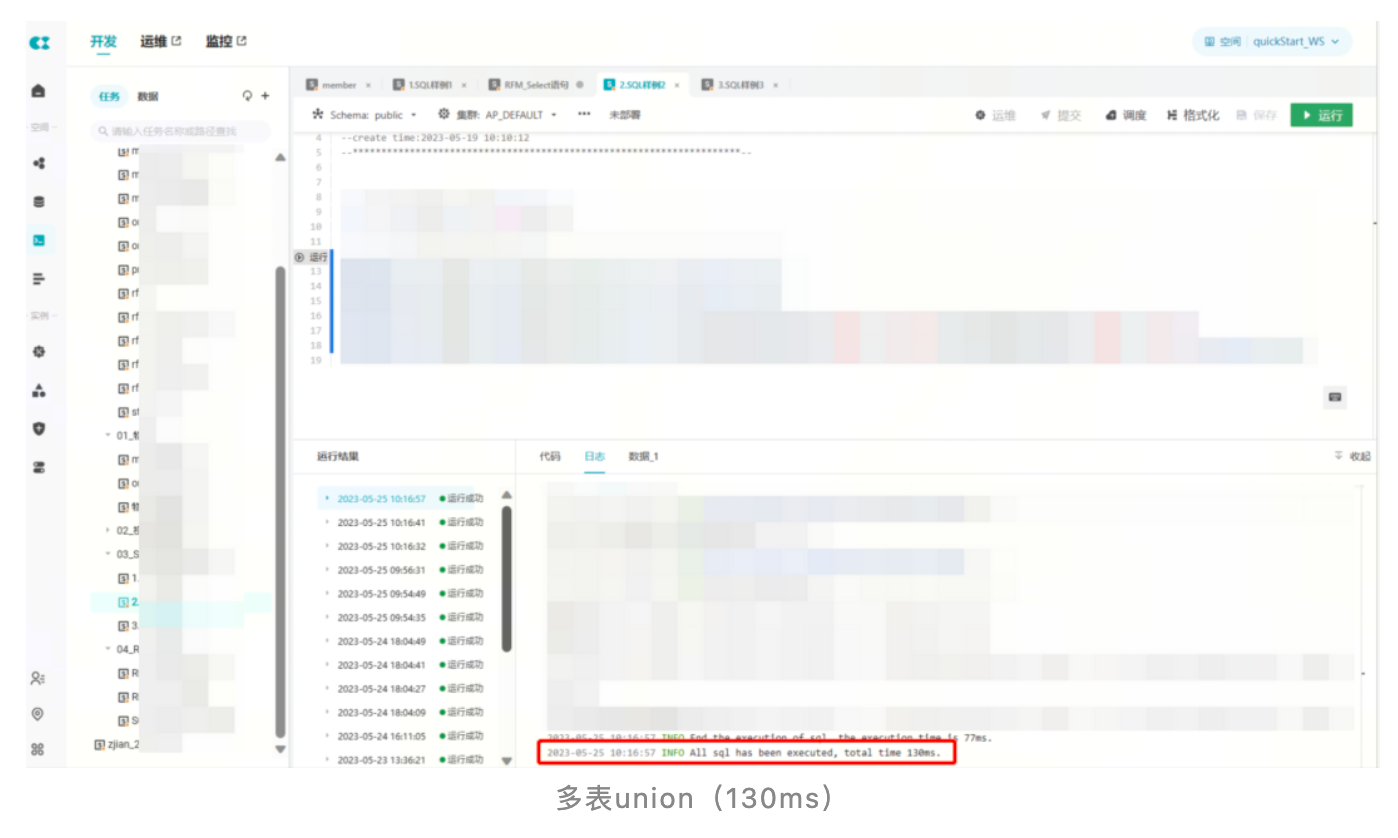Open the Schema public dropdown
This screenshot has width=1398, height=838.
366,115
